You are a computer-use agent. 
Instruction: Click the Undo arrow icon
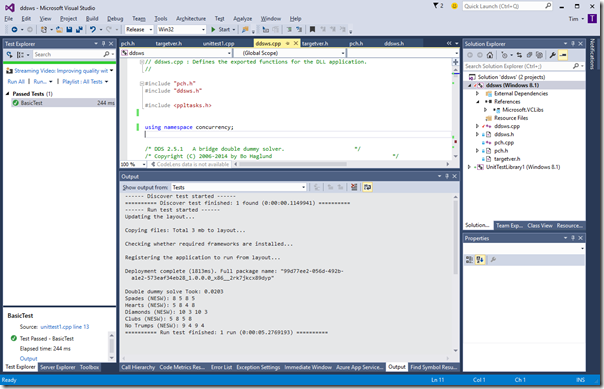[x=92, y=29]
